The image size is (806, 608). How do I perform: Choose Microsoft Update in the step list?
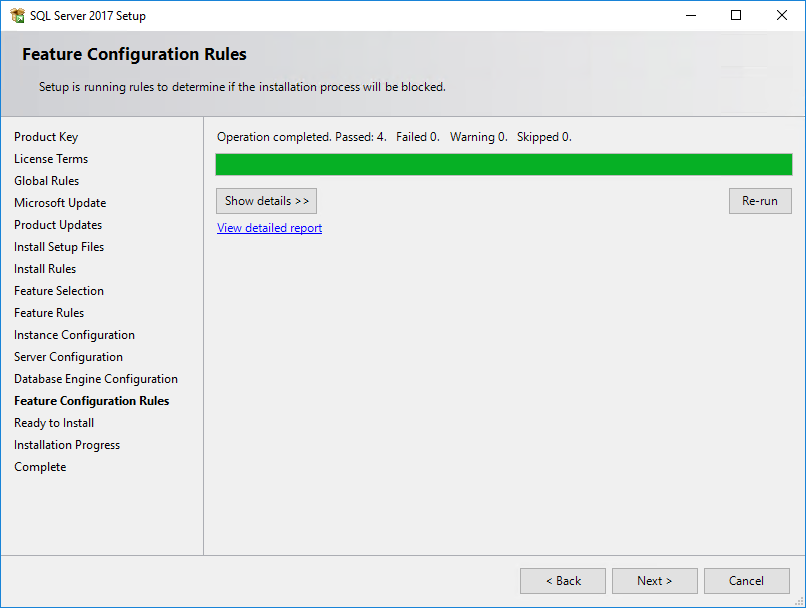[x=60, y=203]
